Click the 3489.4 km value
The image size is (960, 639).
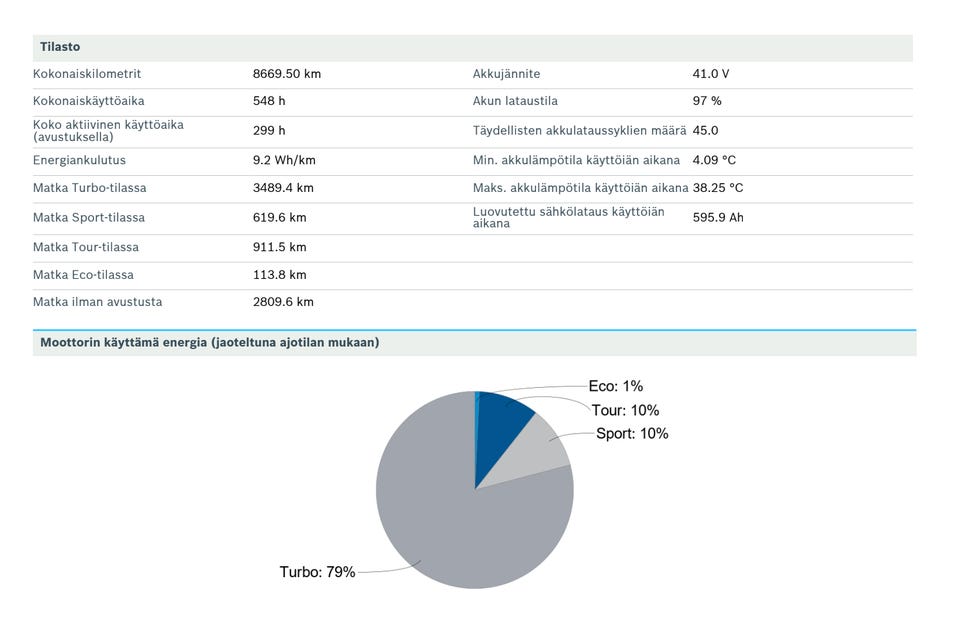(x=283, y=188)
